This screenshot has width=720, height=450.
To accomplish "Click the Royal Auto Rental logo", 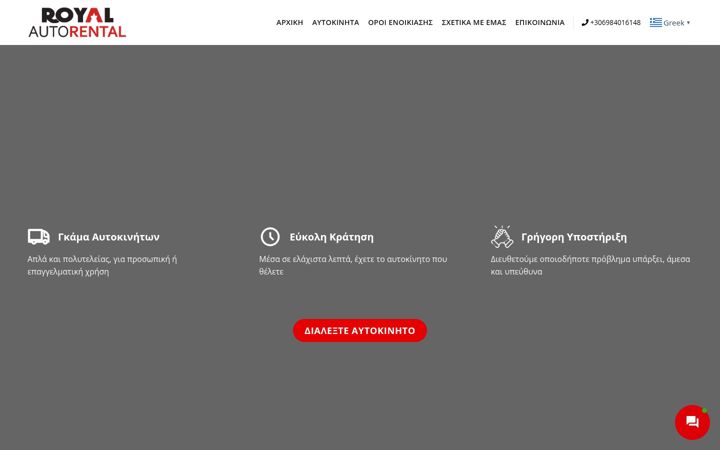I will point(77,22).
